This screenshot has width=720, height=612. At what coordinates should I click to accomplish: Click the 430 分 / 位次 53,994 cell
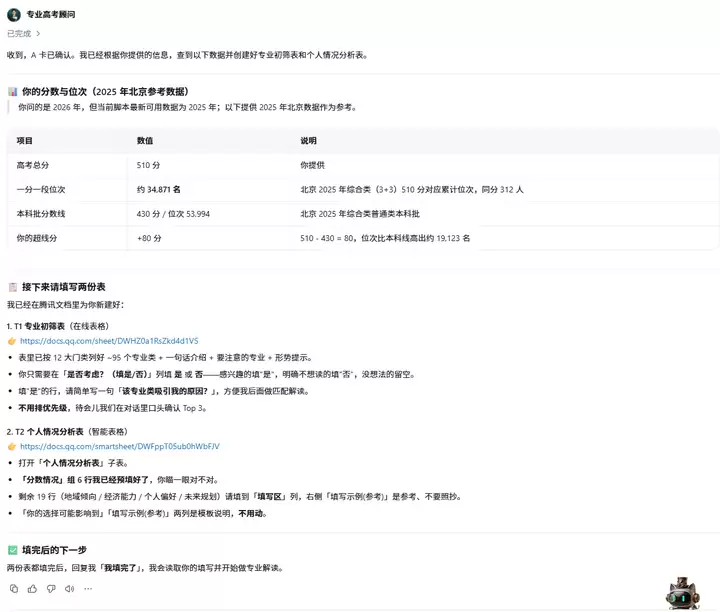coord(173,214)
